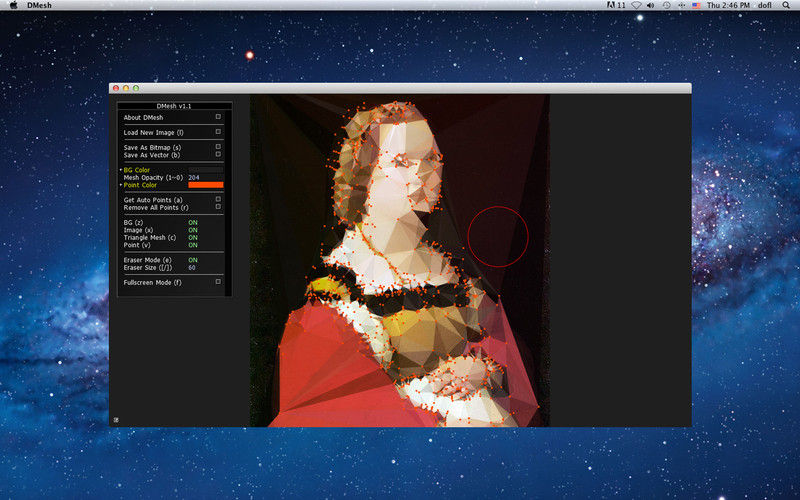Click the menu bar icon left of flag
Screen dimensions: 800x500
pyautogui.click(x=682, y=5)
